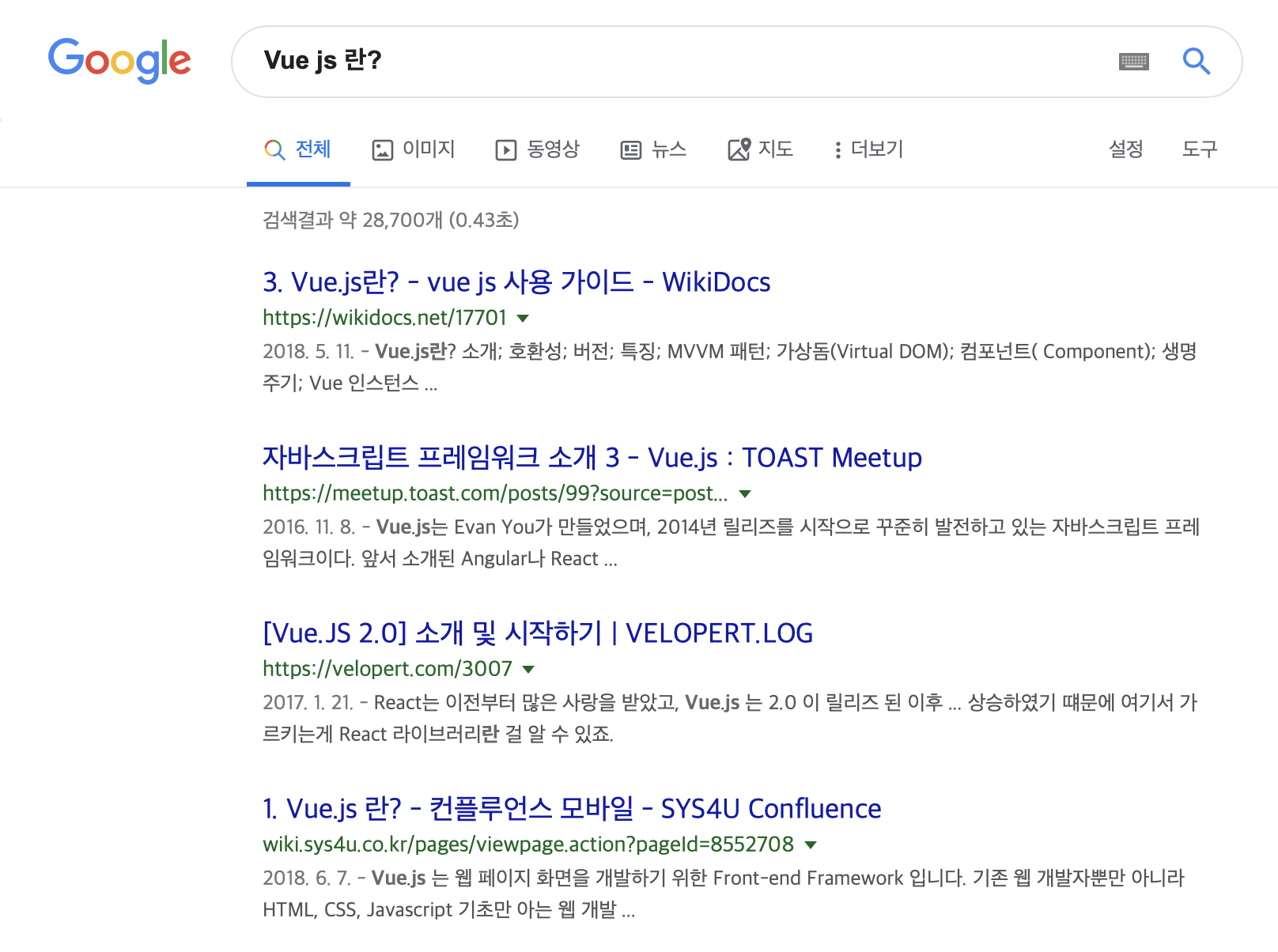This screenshot has width=1278, height=952.
Task: Switch to the 뉴스 tab
Action: tap(653, 149)
